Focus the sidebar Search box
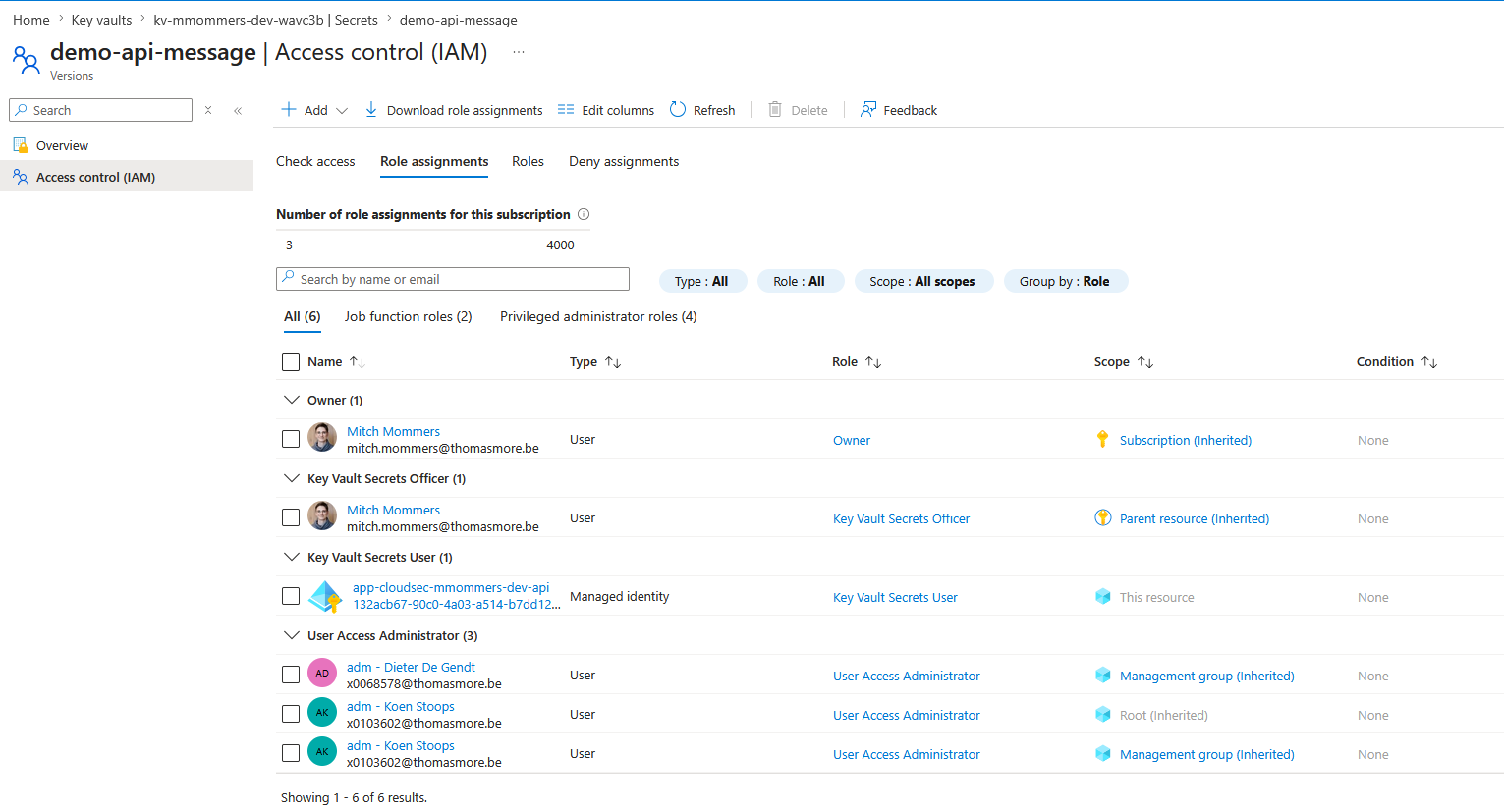 pos(100,110)
